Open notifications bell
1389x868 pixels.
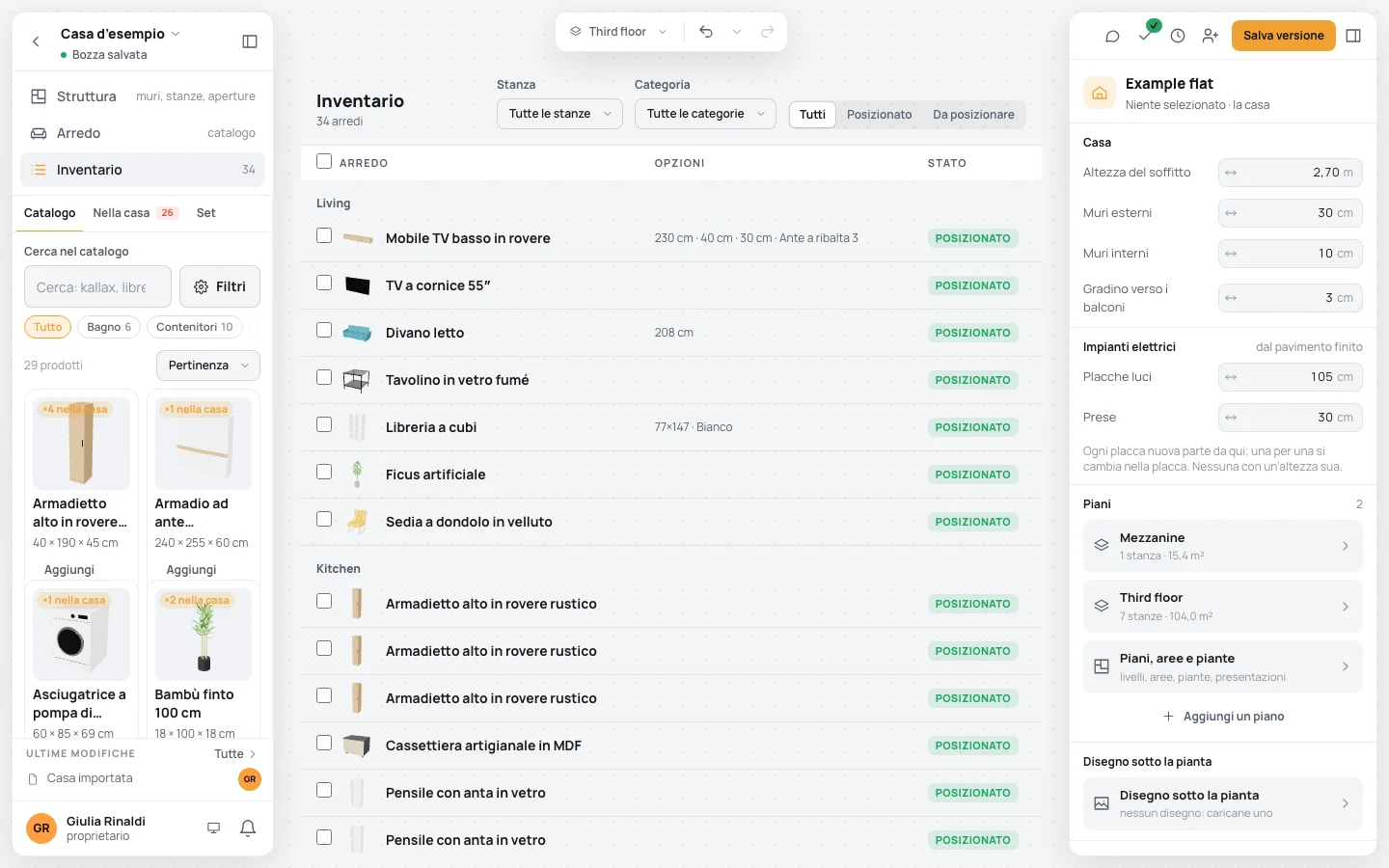[x=248, y=828]
